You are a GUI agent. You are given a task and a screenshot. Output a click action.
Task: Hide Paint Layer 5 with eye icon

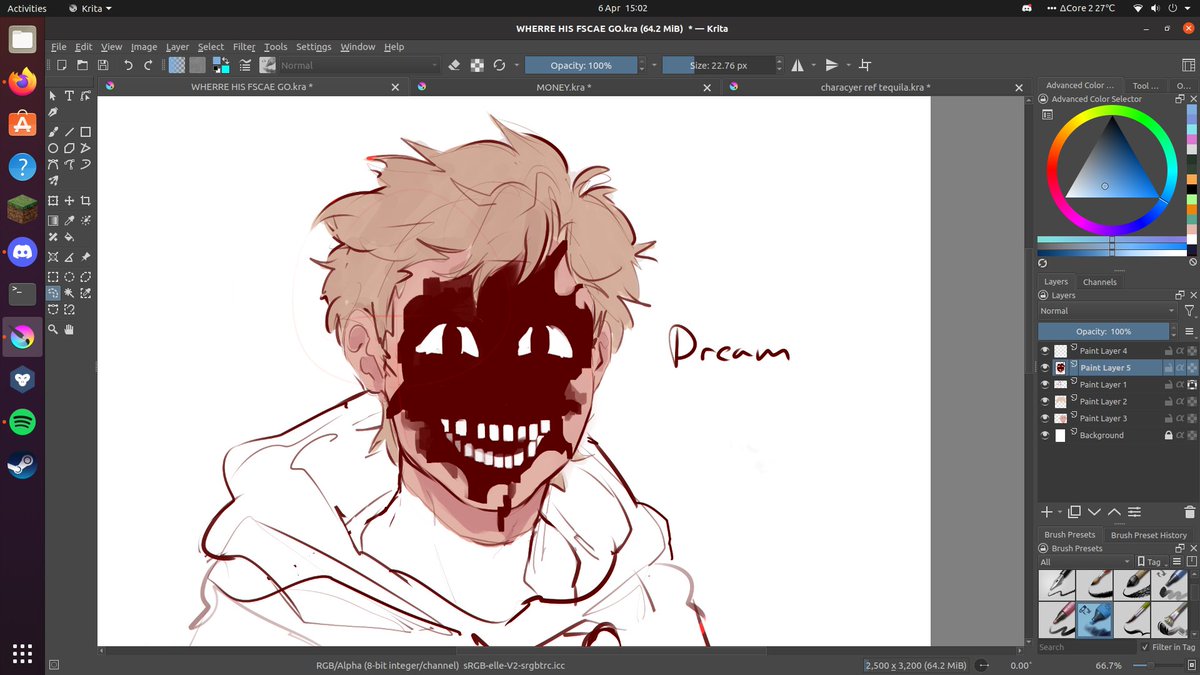[x=1045, y=367]
